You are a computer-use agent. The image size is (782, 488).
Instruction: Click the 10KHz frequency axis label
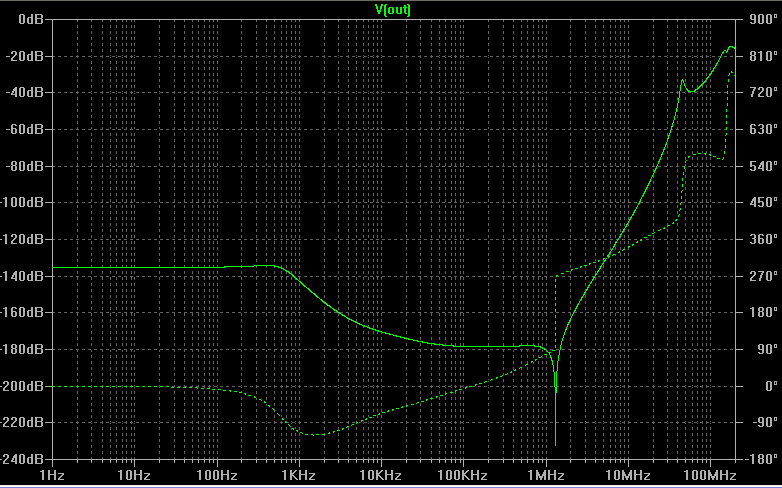click(x=381, y=476)
